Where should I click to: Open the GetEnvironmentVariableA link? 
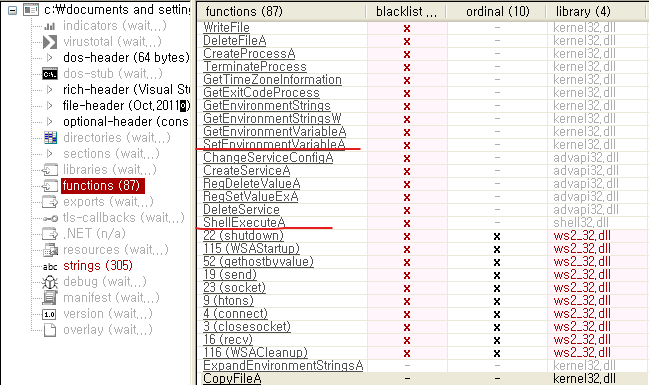(x=275, y=132)
